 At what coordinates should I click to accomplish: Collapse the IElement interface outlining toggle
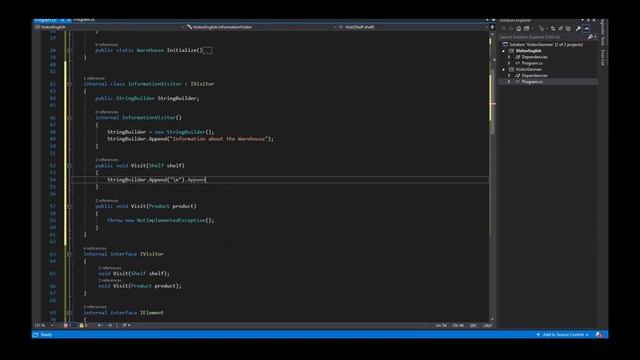(69, 313)
